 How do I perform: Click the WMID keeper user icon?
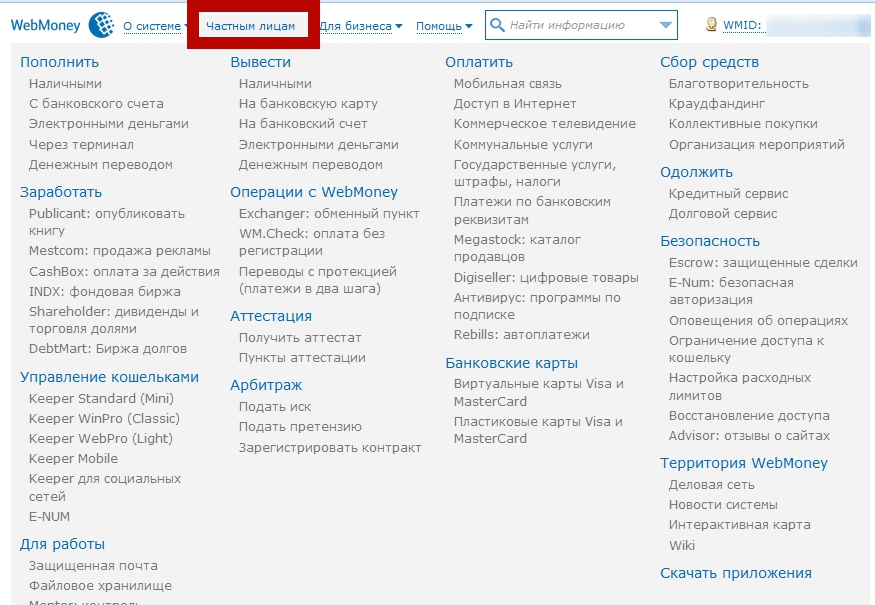point(711,24)
